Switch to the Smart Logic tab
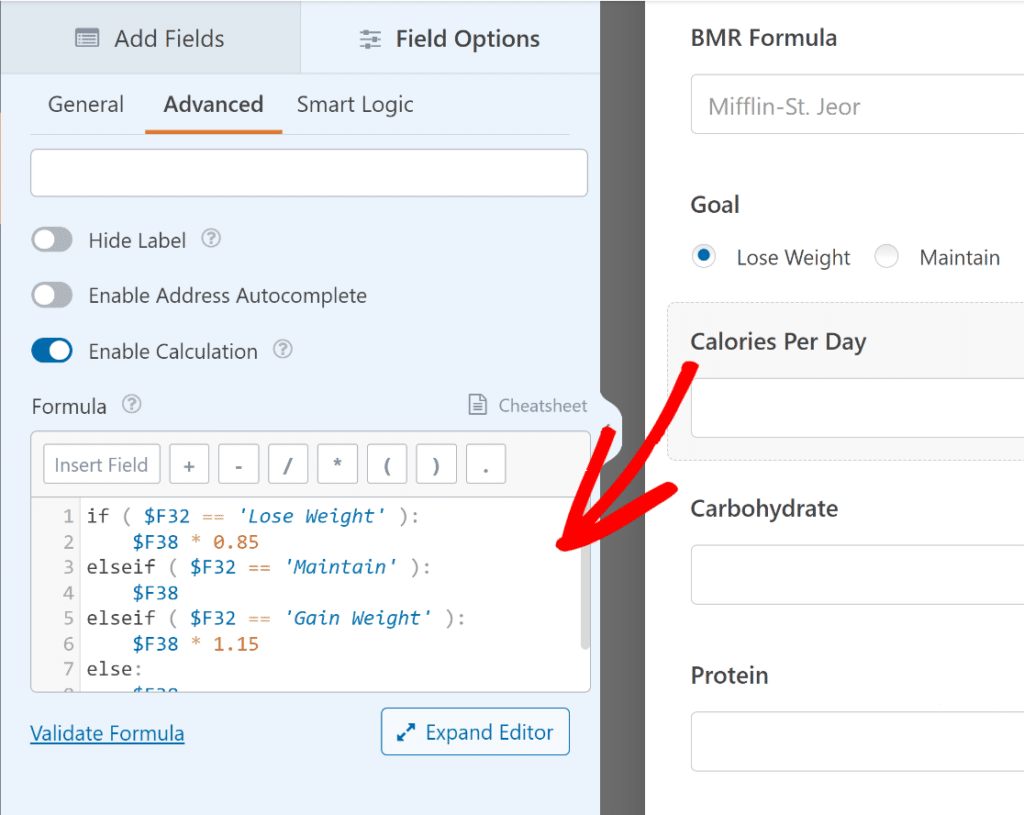Screen dimensions: 1024x815 click(355, 104)
